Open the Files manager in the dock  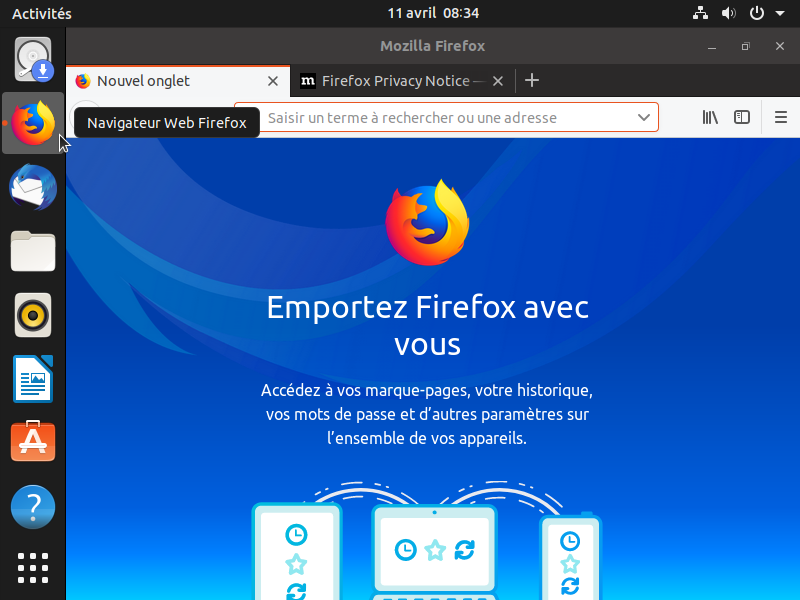33,251
